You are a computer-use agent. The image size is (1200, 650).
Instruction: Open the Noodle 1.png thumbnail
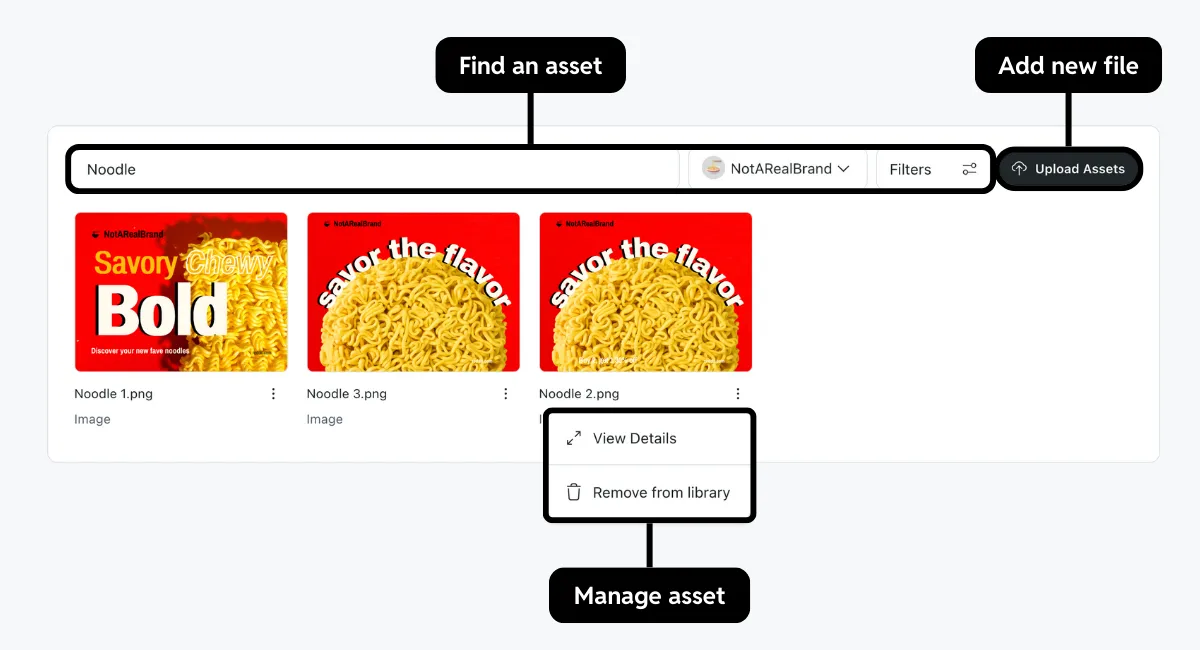point(181,291)
